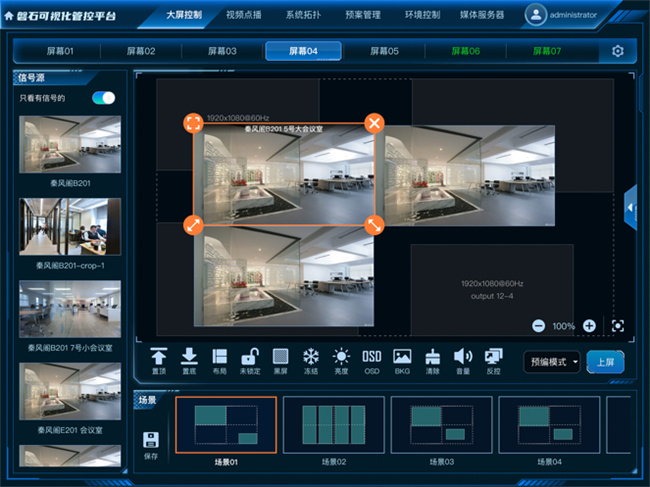Click the 场景 section label
The image size is (650, 487).
tap(147, 400)
